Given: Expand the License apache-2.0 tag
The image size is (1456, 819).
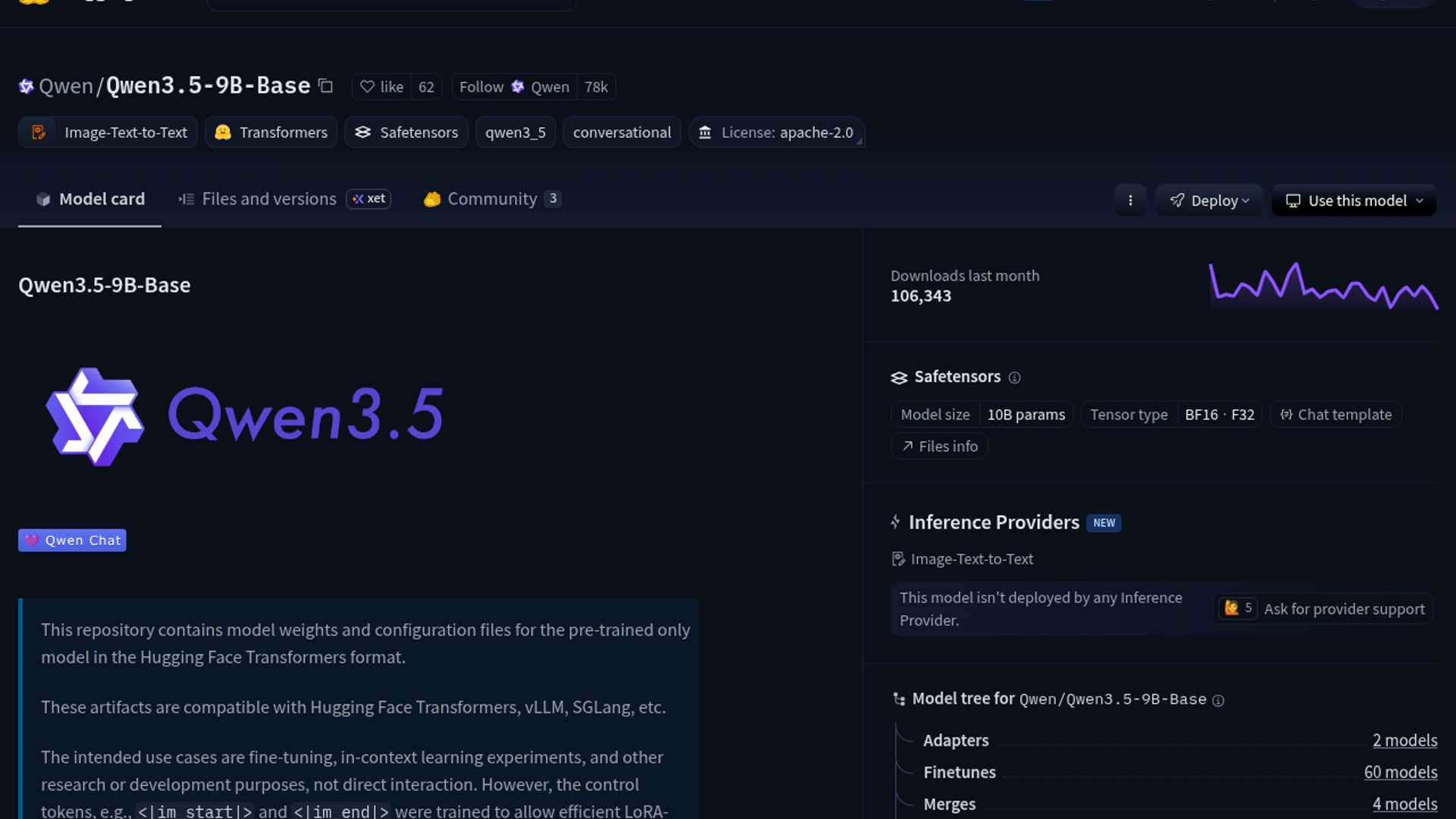Looking at the screenshot, I should pyautogui.click(x=777, y=133).
